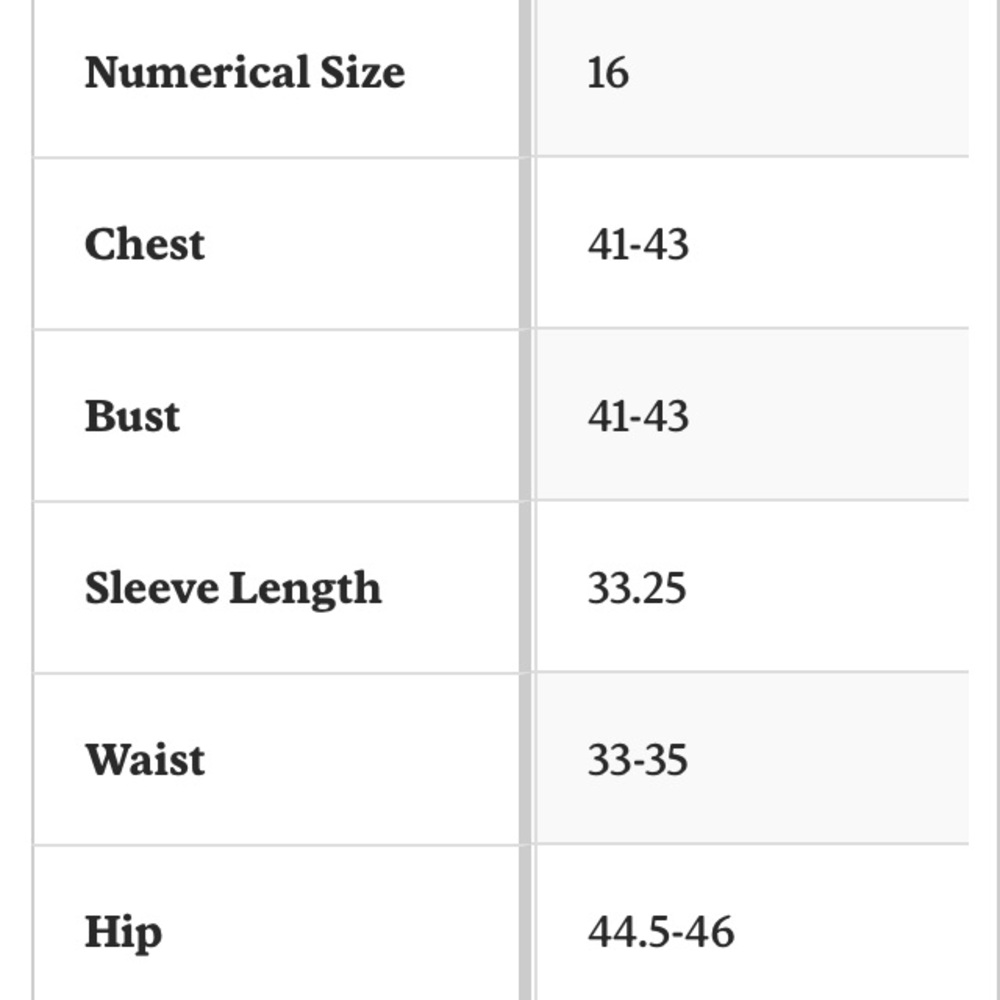Viewport: 1000px width, 1000px height.
Task: Click the Hip label cell
Action: [123, 933]
